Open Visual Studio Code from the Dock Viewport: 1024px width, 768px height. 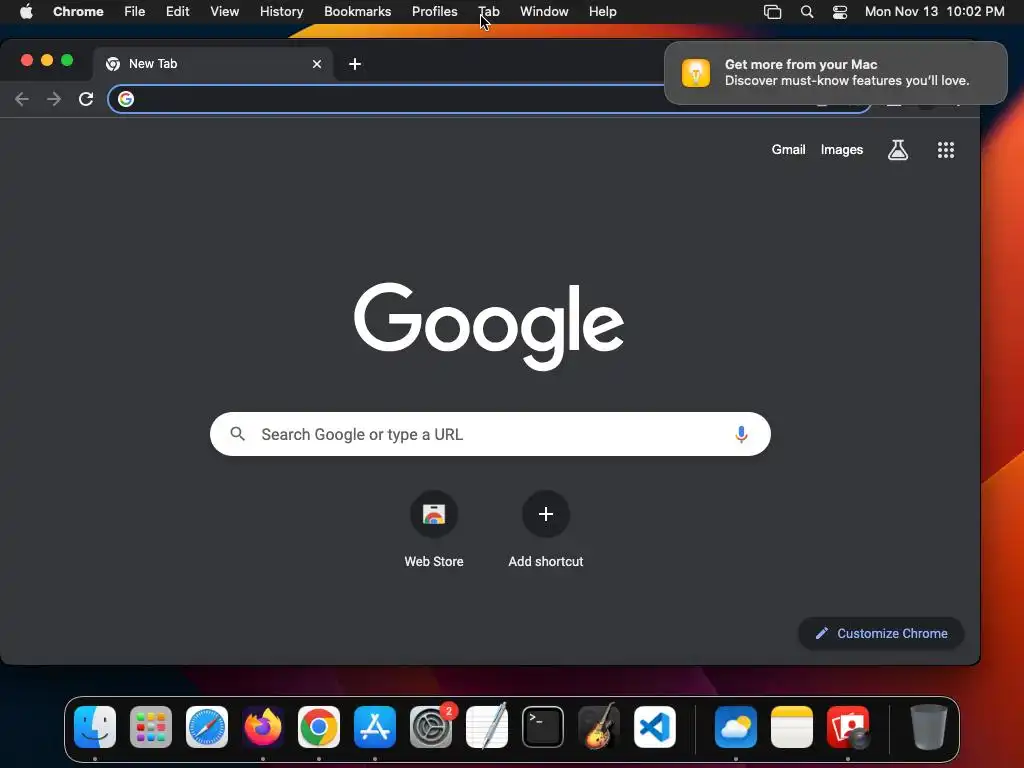pos(654,727)
